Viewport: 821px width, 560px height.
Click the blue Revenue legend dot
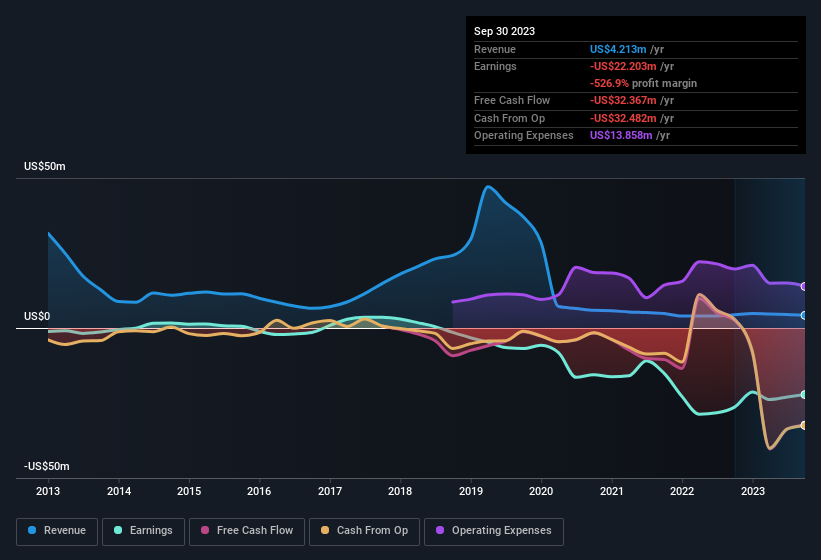(x=32, y=530)
